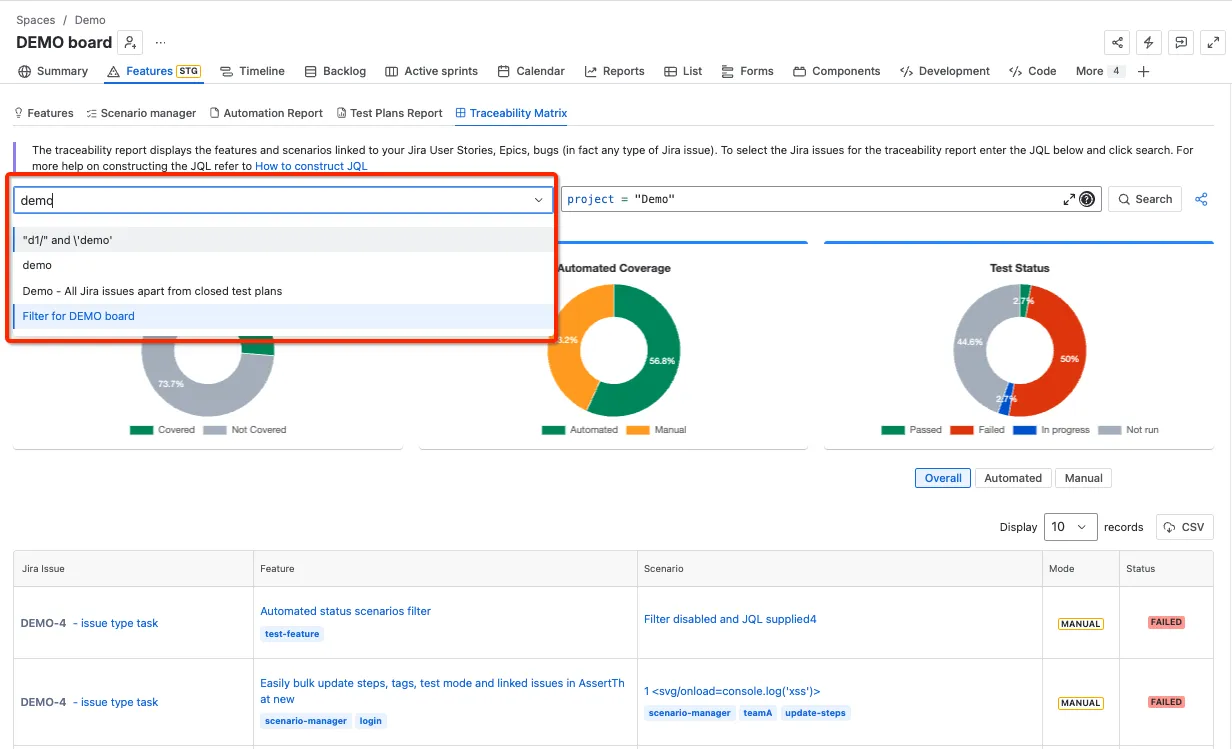
Task: Open the Display records count dropdown
Action: [1071, 527]
